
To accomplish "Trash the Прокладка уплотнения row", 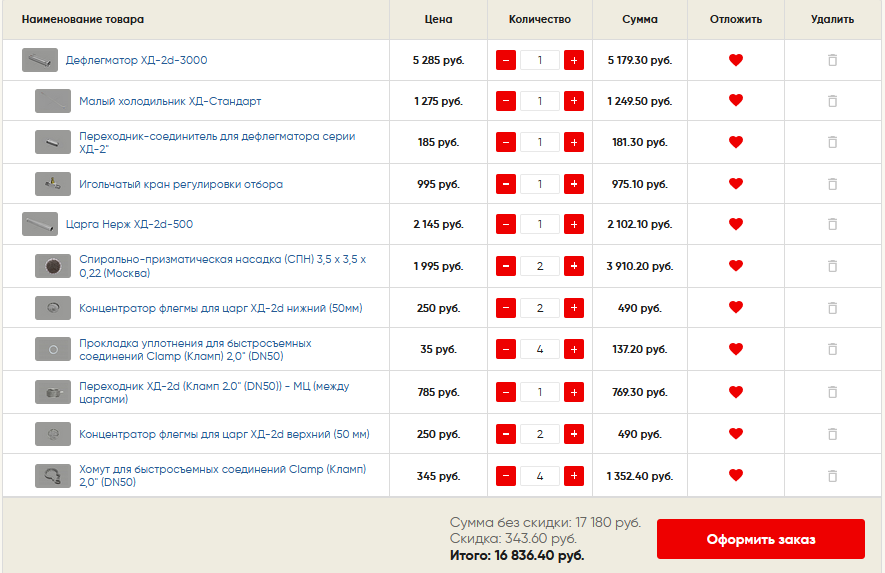I will tap(832, 349).
